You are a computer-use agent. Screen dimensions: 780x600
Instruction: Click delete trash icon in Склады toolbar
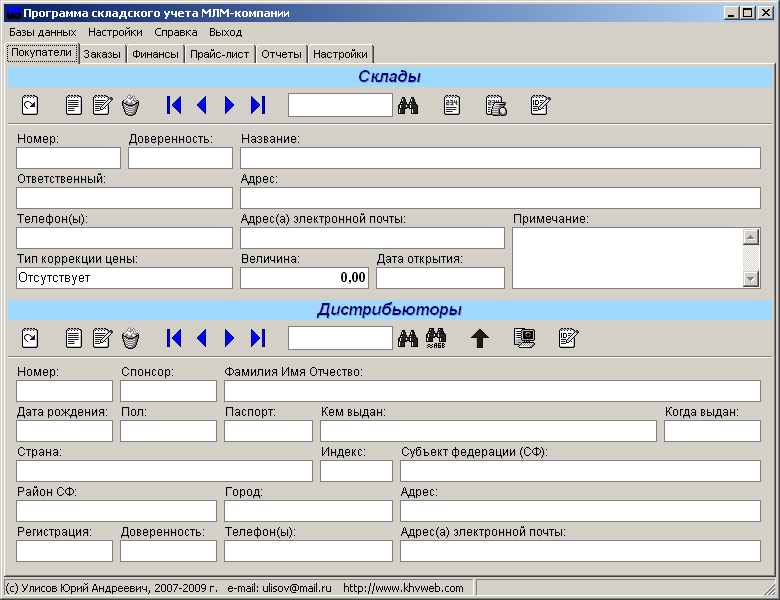point(130,105)
